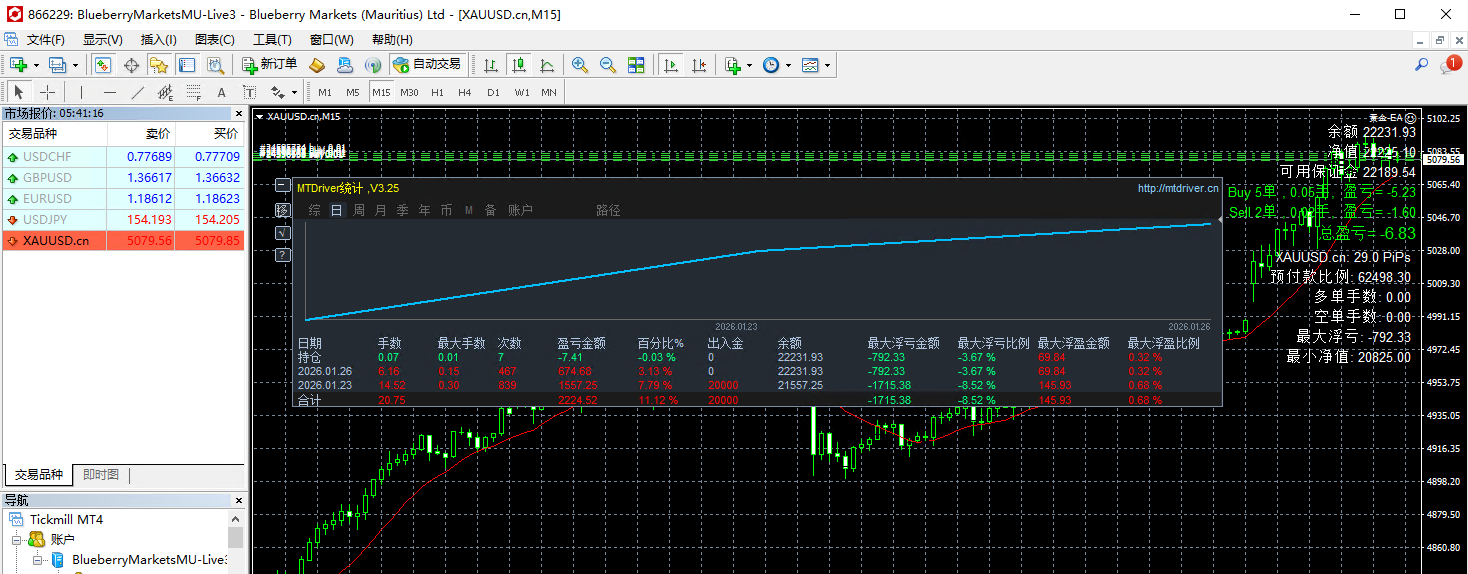Collapse the 账户 tree node in navigator
This screenshot has height=574, width=1468.
click(18, 540)
